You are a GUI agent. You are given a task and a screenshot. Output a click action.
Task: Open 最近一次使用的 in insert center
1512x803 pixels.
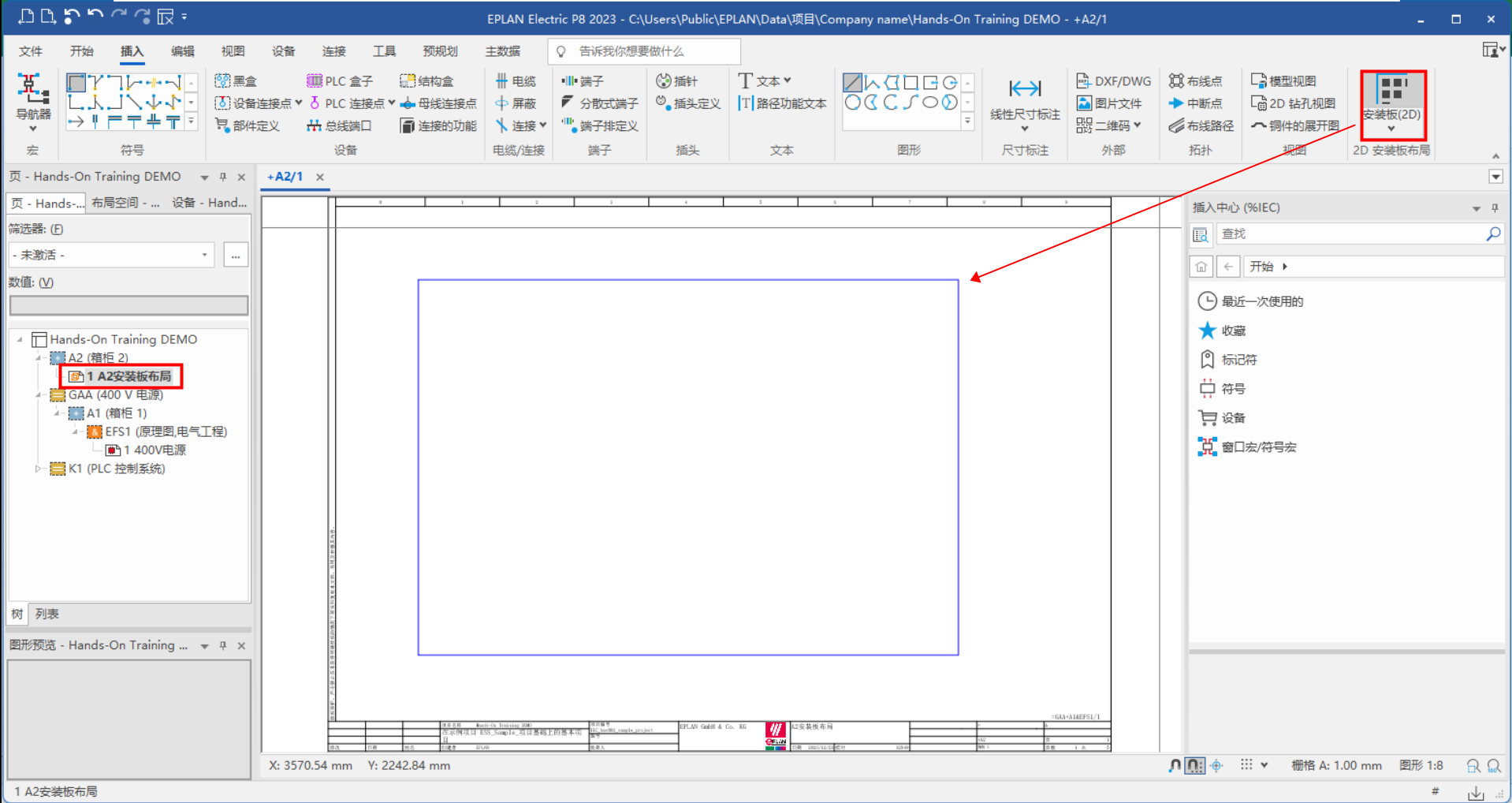coord(1251,301)
